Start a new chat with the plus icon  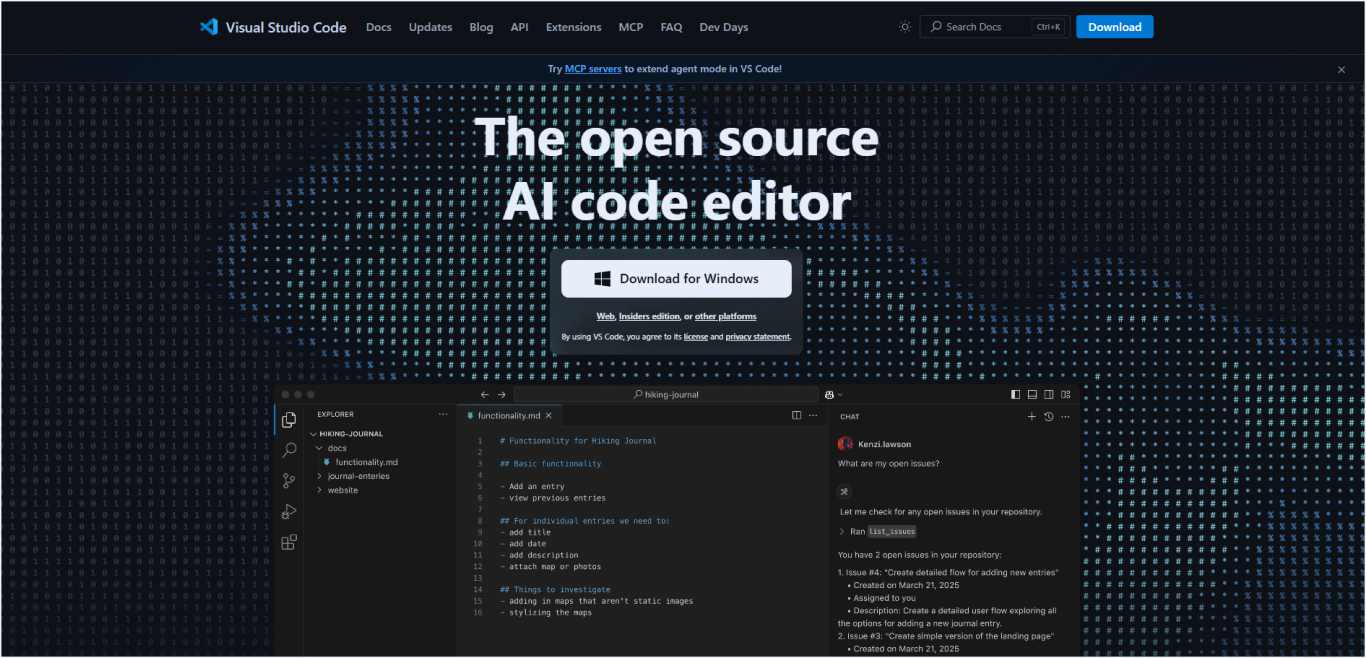pos(1032,416)
